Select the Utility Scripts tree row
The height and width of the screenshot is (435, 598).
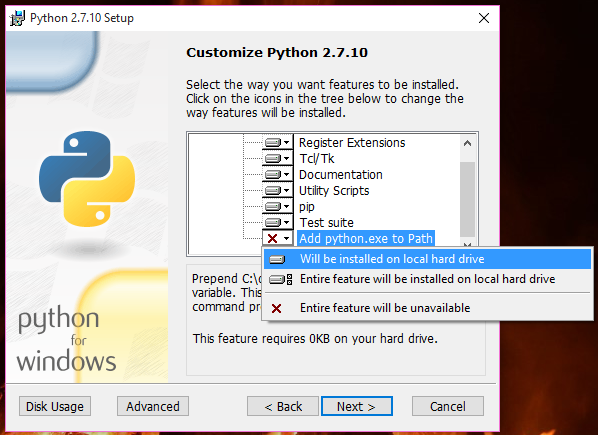pyautogui.click(x=334, y=191)
